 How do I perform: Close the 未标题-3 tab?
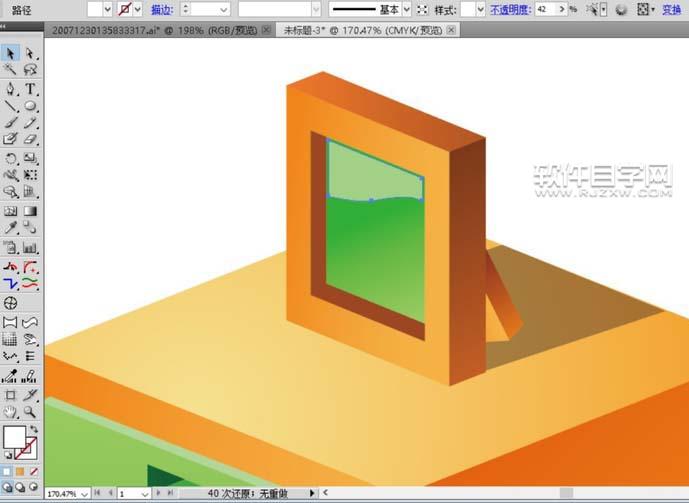click(x=451, y=29)
